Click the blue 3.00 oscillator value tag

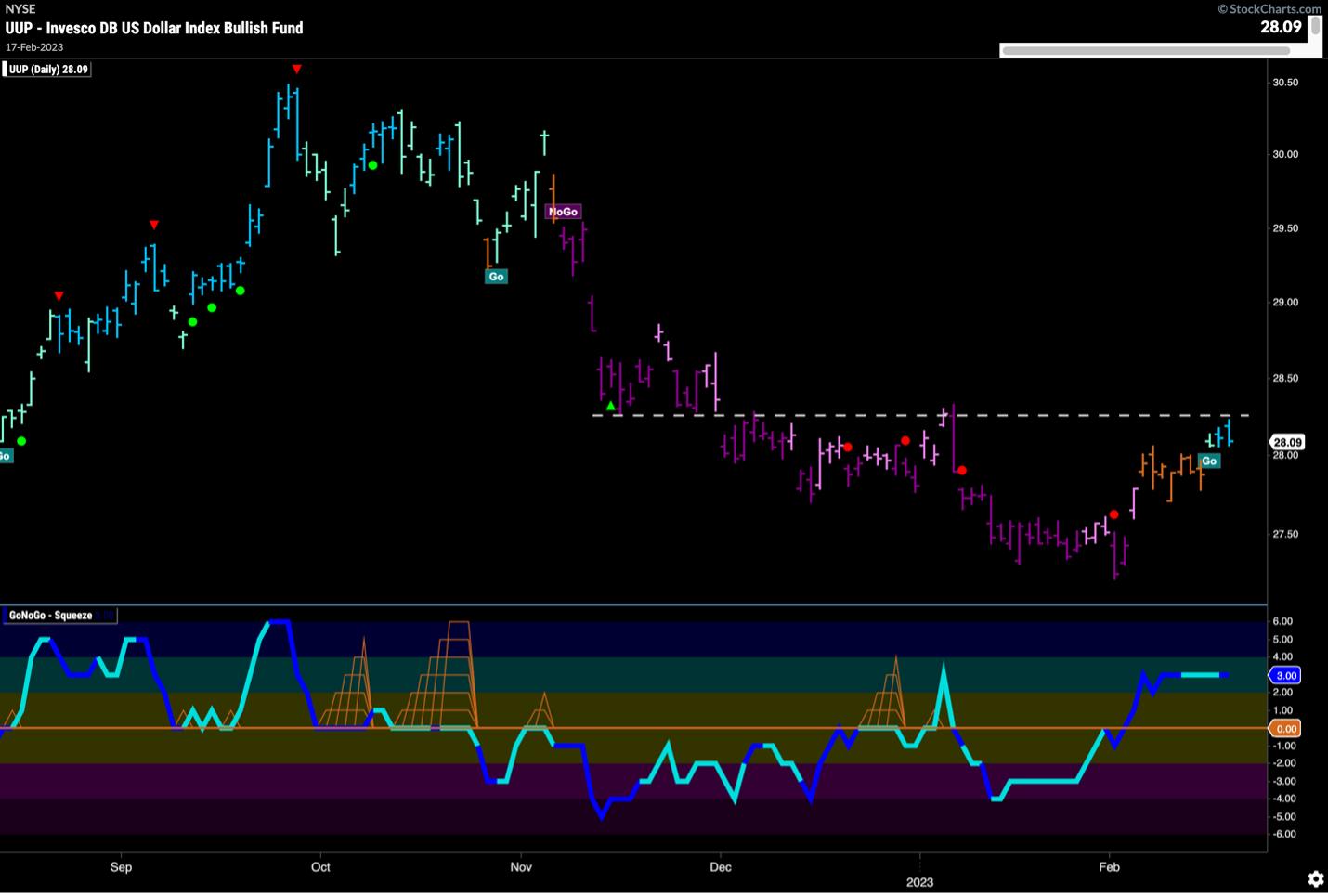tap(1286, 675)
